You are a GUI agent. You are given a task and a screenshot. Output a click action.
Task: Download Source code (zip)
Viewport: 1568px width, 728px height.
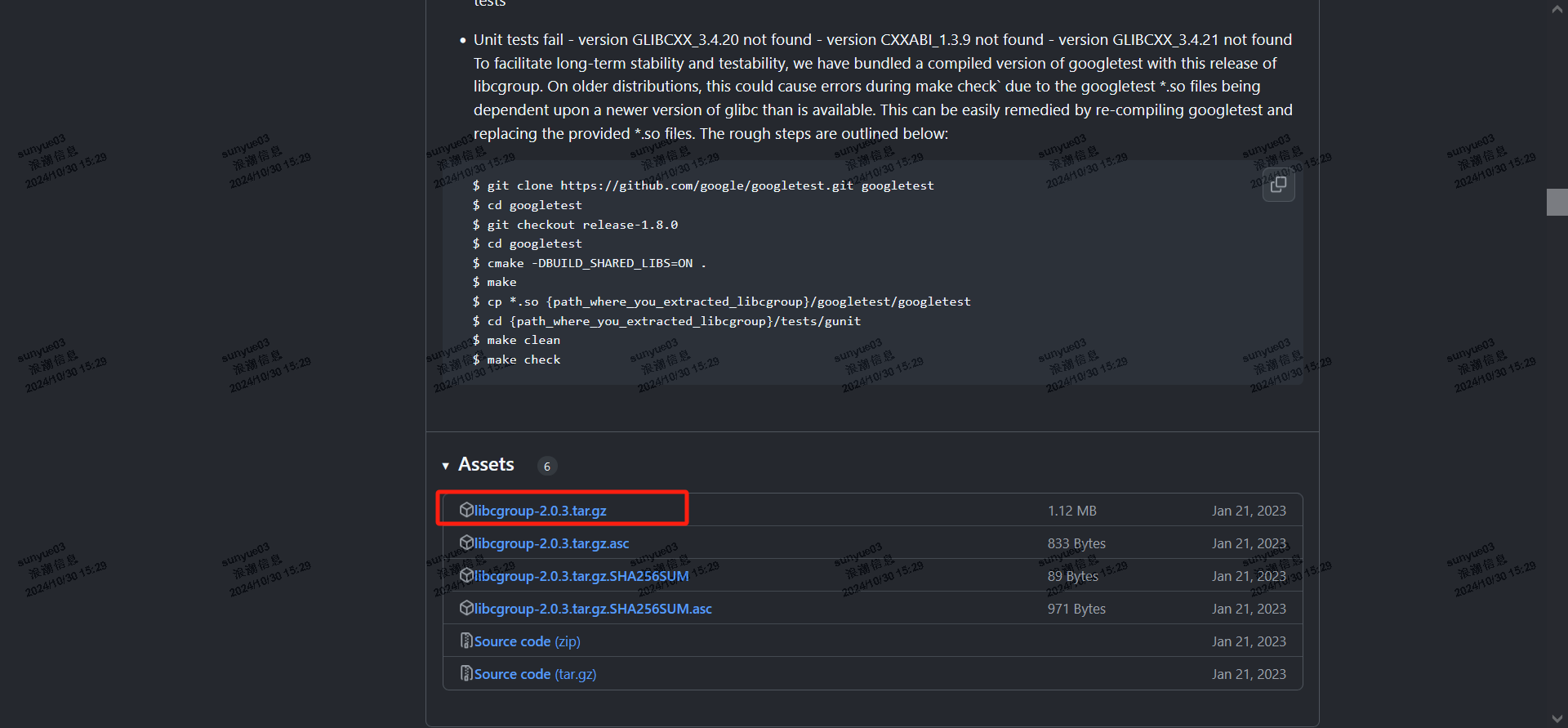coord(528,641)
